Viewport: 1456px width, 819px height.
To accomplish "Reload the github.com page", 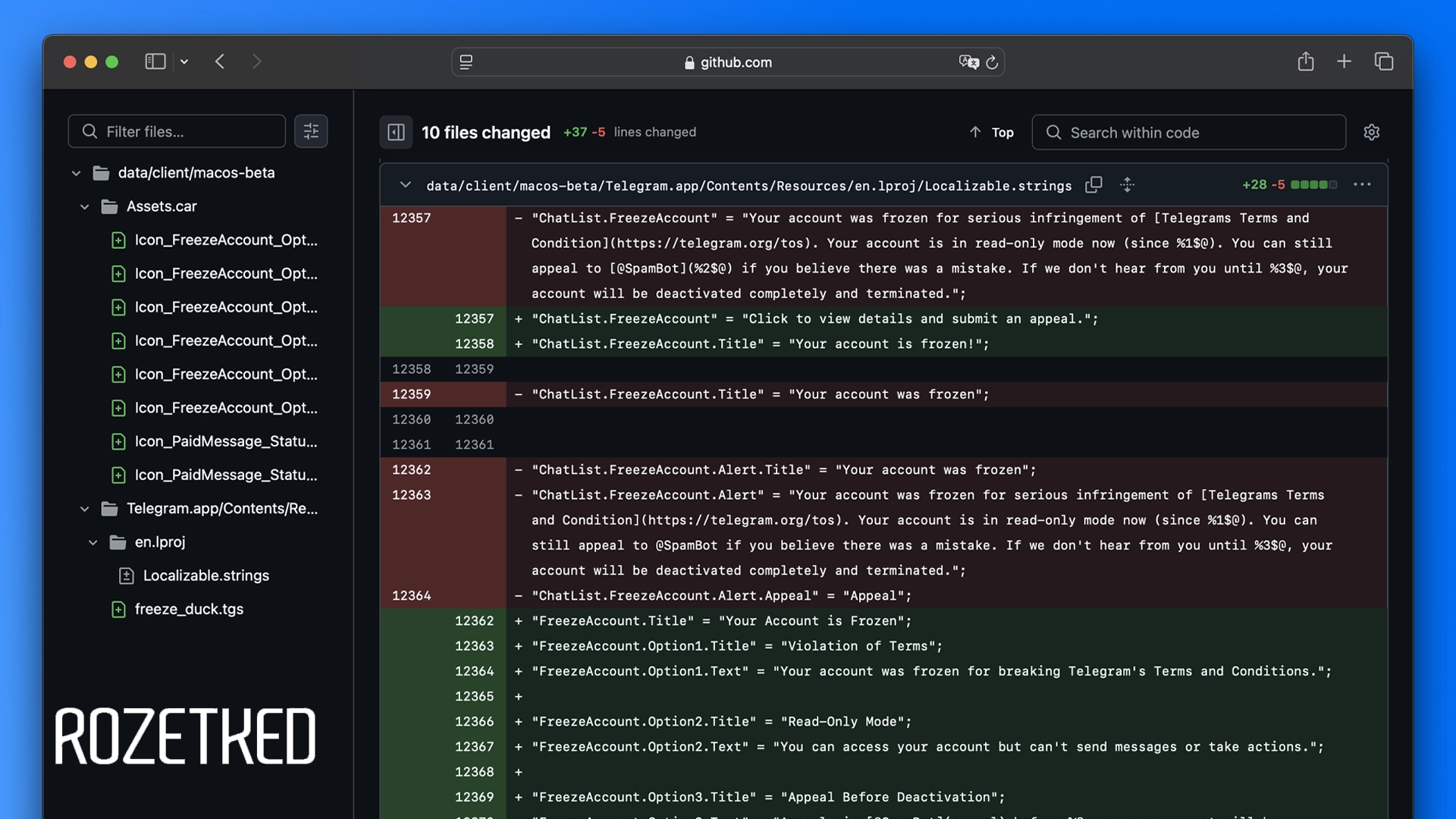I will click(992, 62).
